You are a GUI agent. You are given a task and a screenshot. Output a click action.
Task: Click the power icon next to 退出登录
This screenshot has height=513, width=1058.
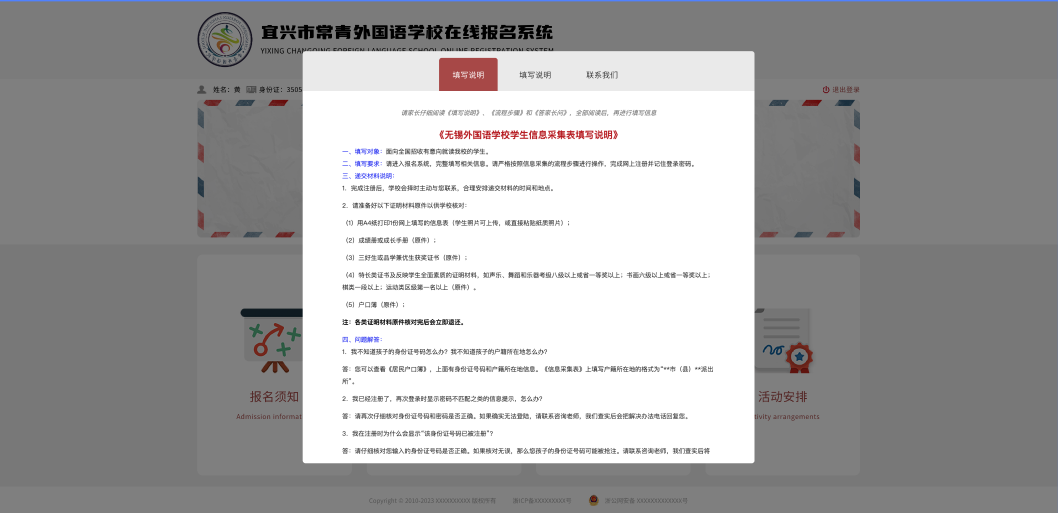[825, 89]
